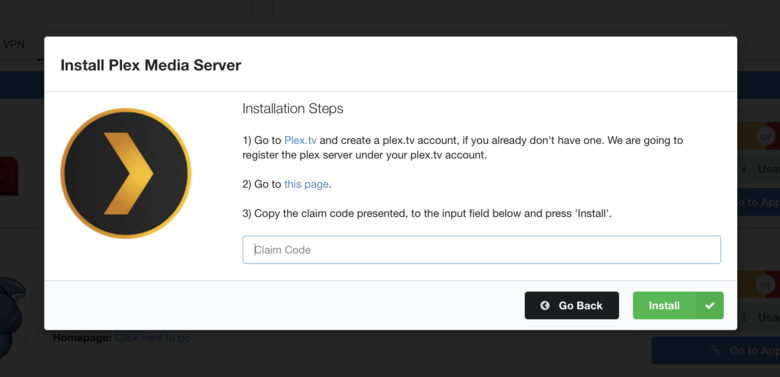Click the Go Back button
Screen dimensions: 780x377
(x=572, y=305)
